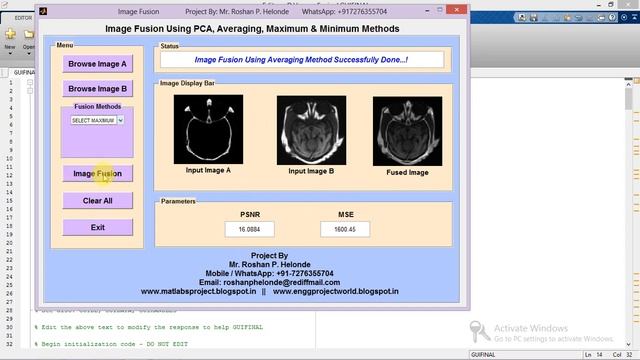Click the Browse Image A button

click(x=98, y=64)
